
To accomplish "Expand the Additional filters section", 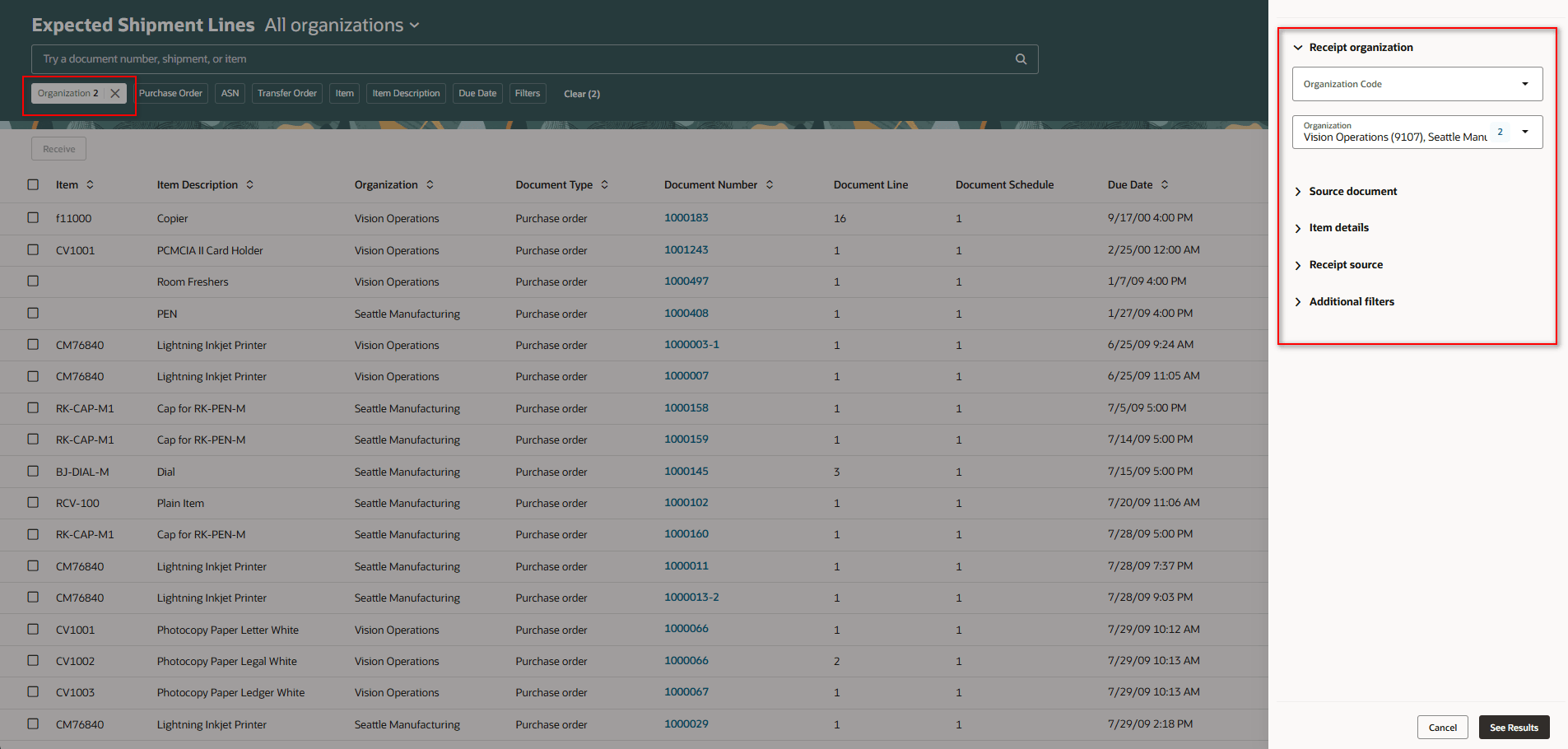I will point(1298,302).
